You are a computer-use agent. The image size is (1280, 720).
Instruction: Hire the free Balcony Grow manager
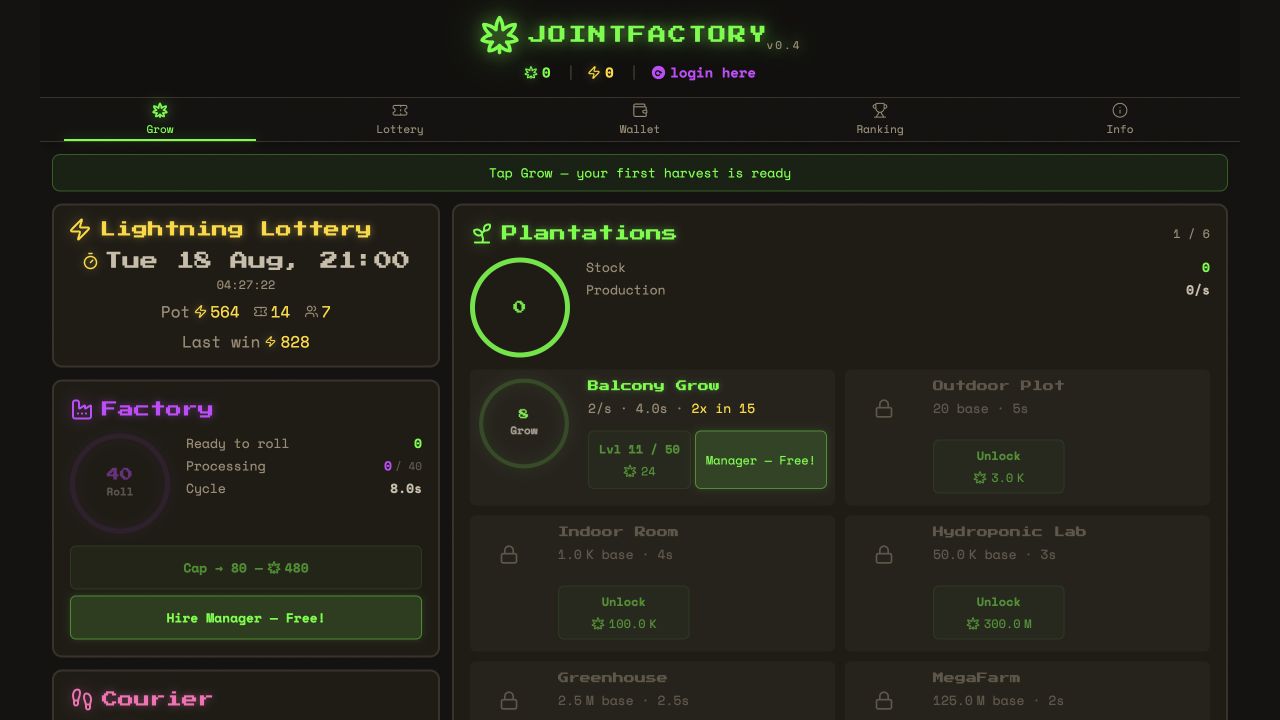click(761, 460)
